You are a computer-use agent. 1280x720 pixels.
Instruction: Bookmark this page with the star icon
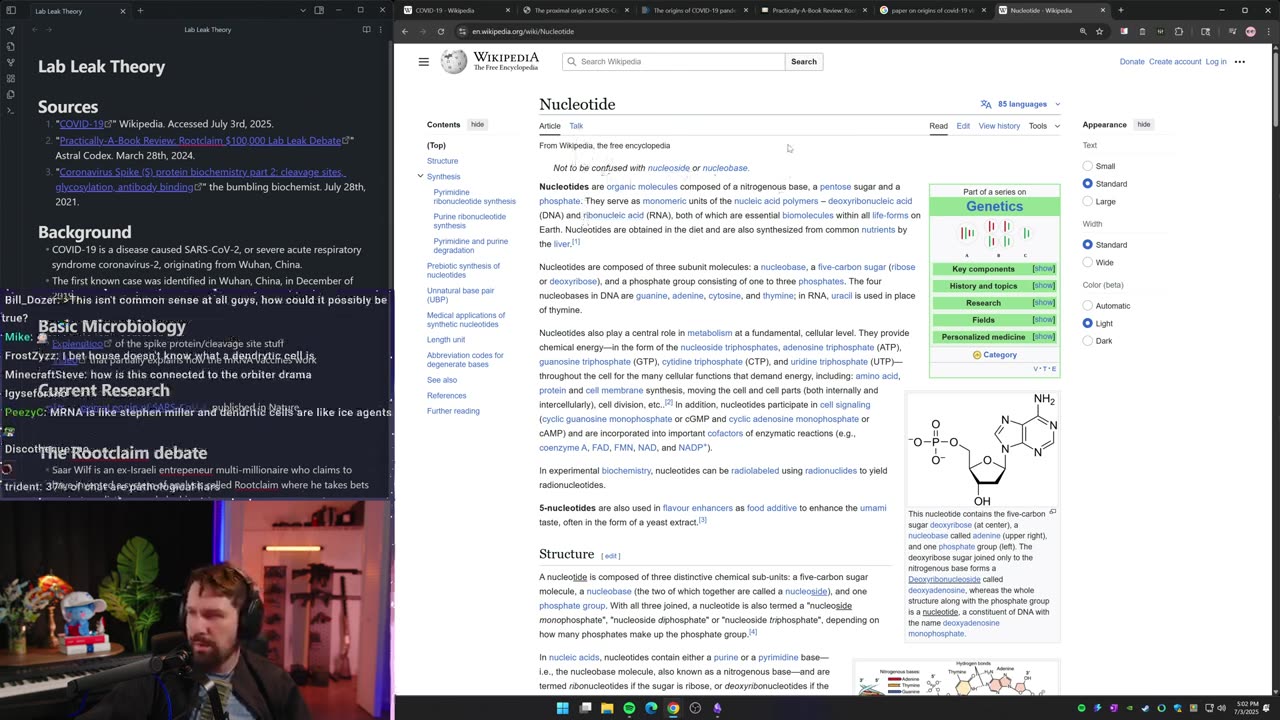(1099, 31)
